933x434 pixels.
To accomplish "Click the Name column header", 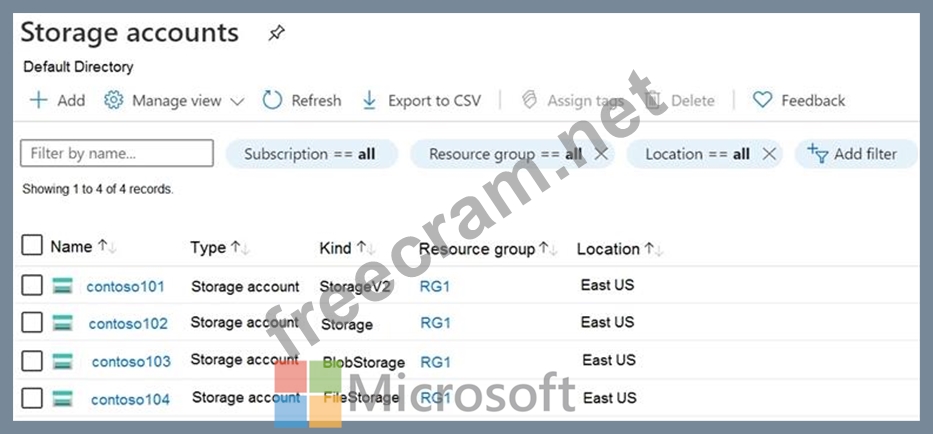I will coord(71,246).
